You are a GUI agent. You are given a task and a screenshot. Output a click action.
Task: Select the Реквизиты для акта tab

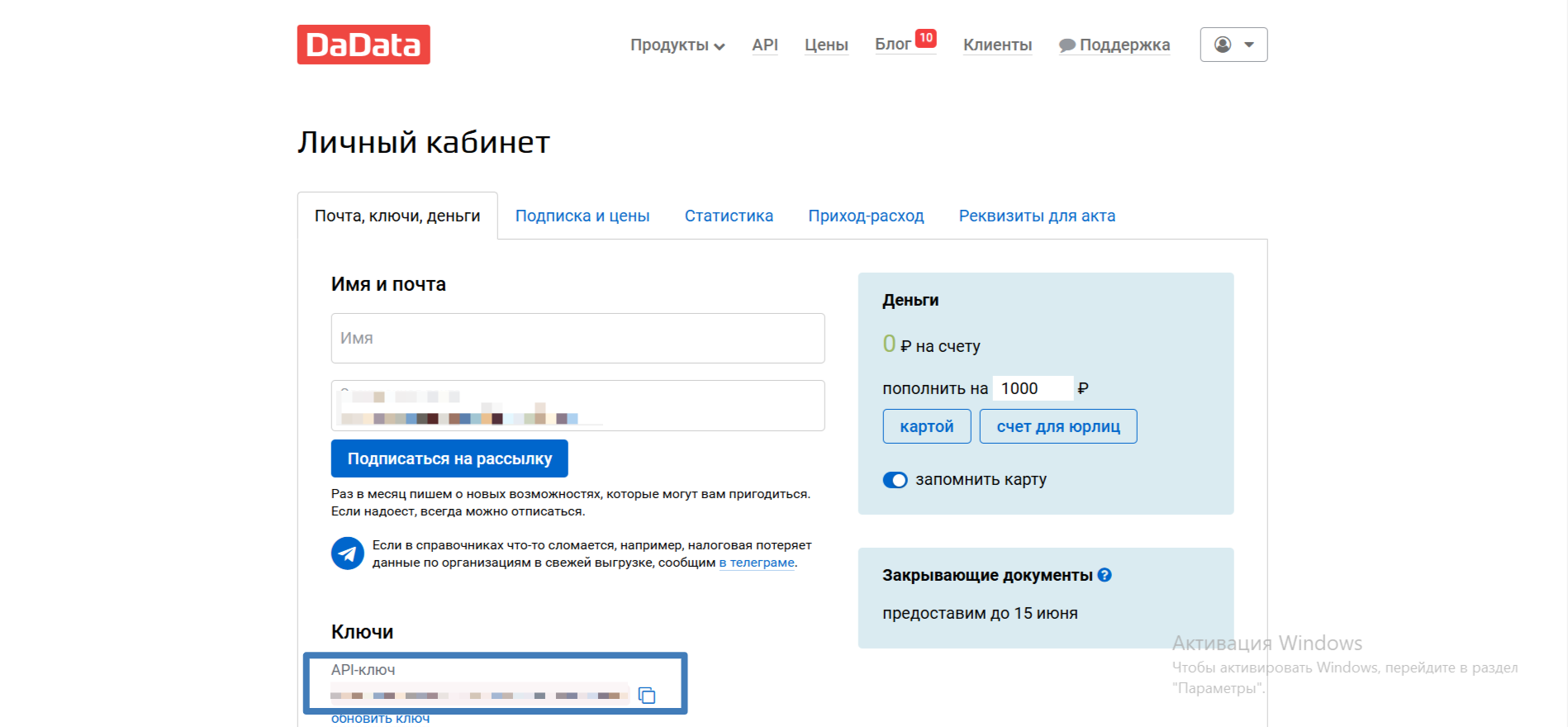(x=1037, y=216)
